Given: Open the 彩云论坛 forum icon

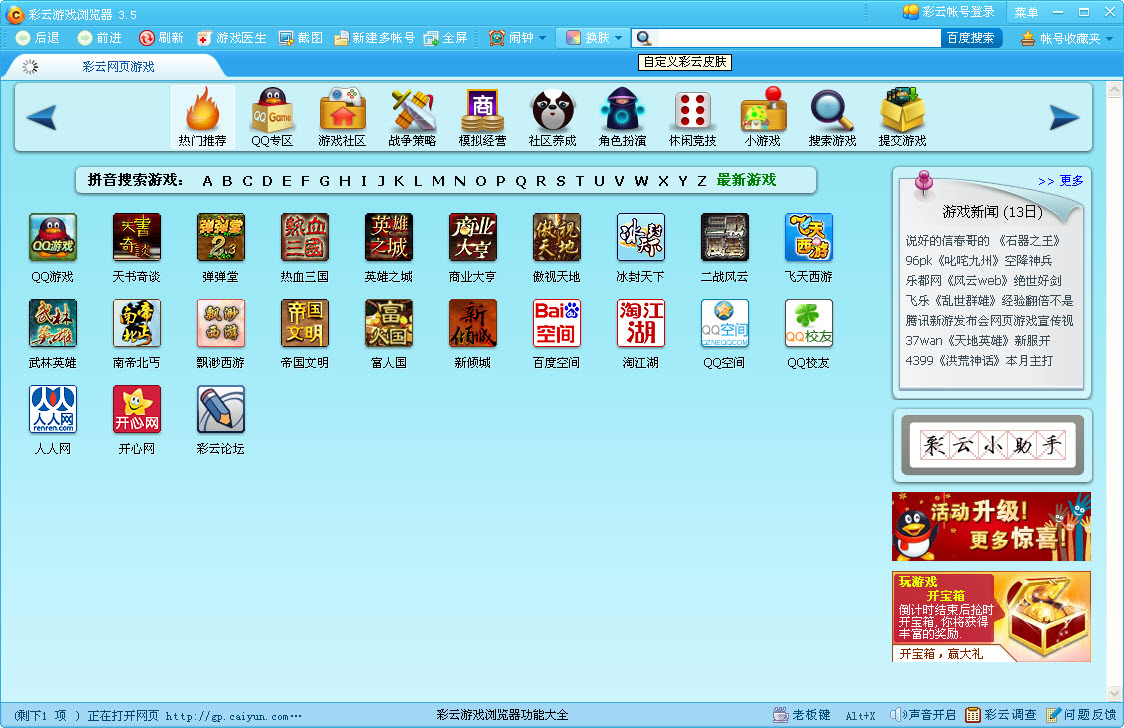Looking at the screenshot, I should pyautogui.click(x=221, y=409).
